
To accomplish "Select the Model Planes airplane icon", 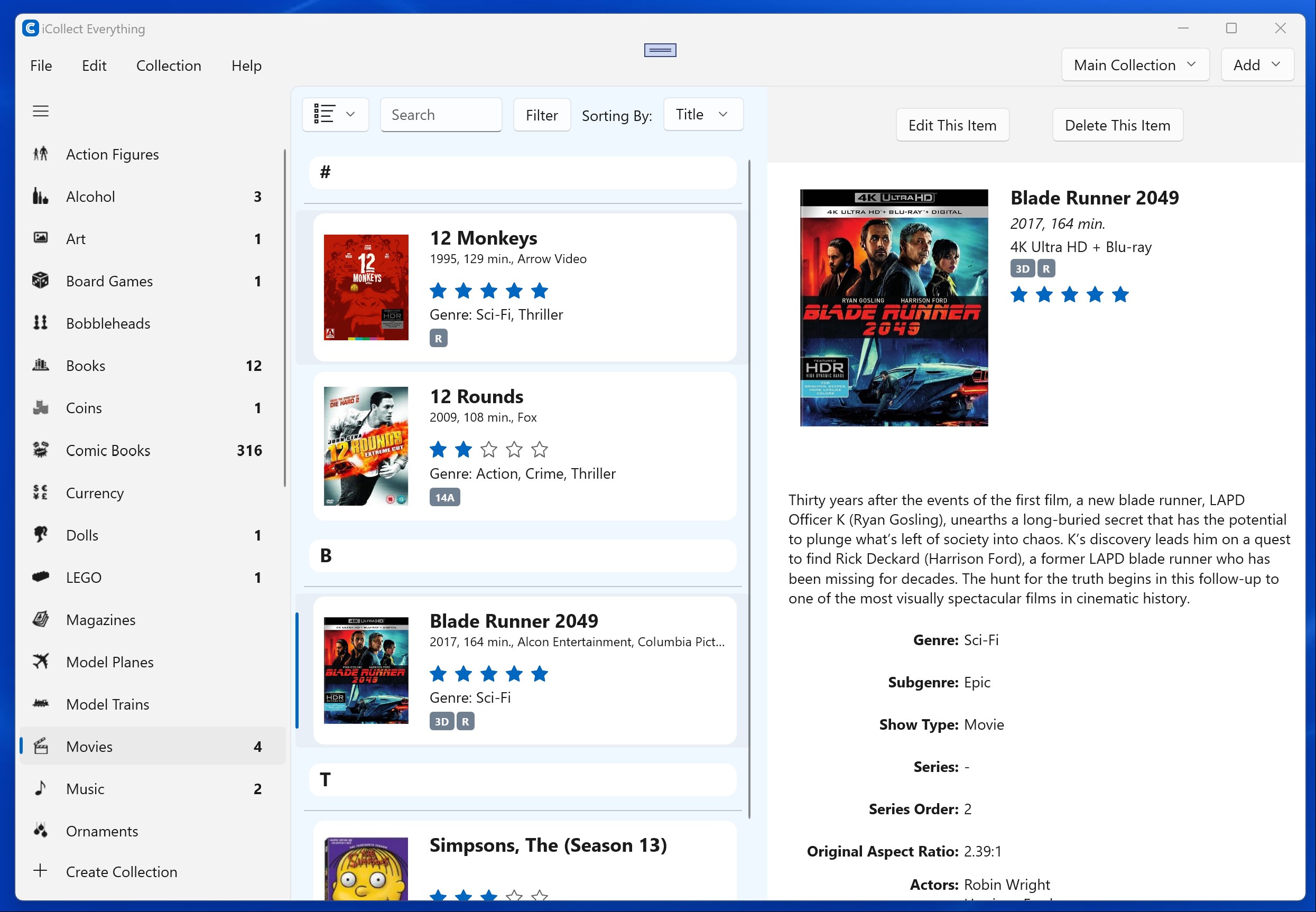I will [40, 662].
